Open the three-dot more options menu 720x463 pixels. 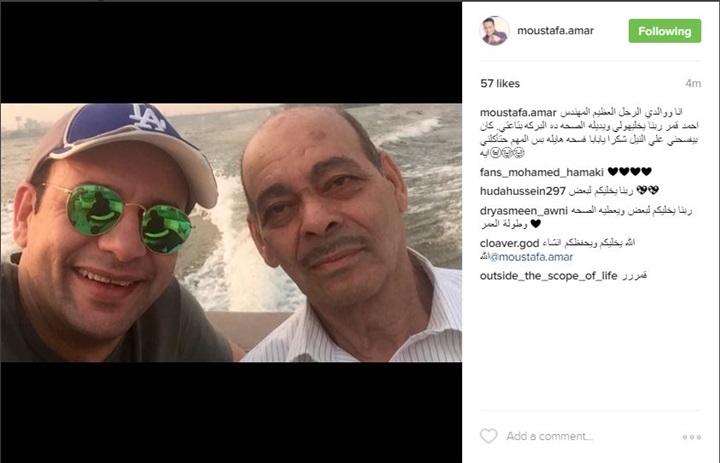[692, 437]
